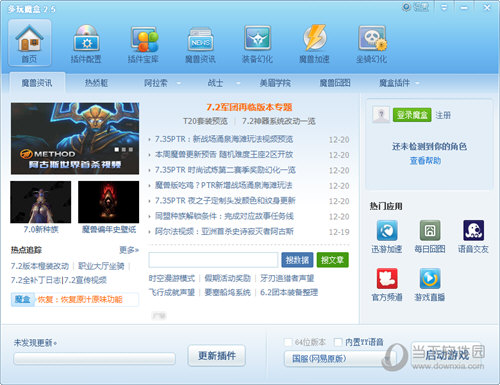Expand the 国服(网易原版) server dropdown
500x385 pixels.
coord(340,359)
